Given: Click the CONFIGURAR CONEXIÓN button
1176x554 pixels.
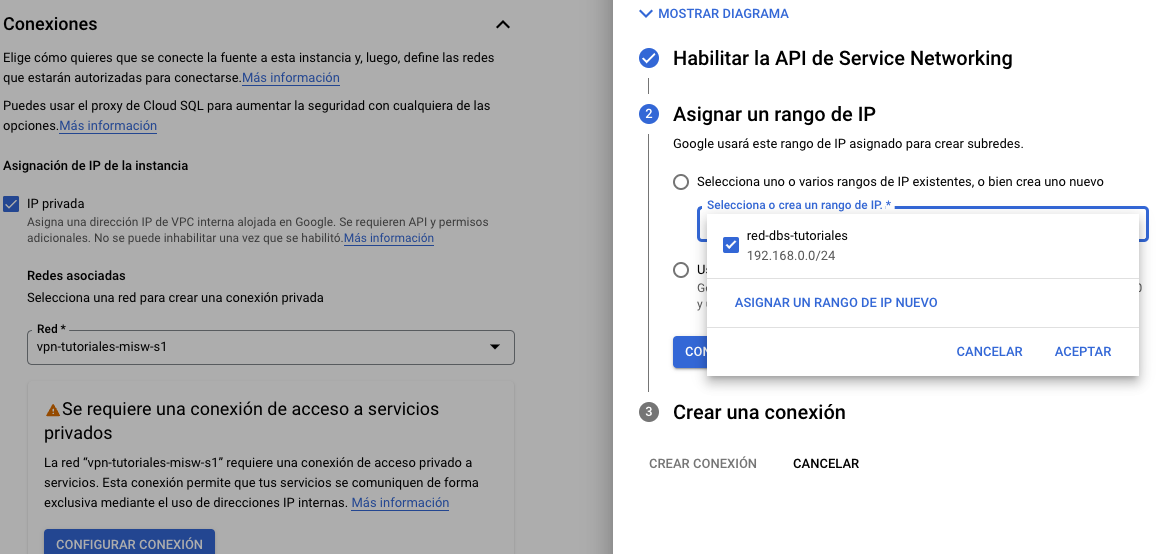Looking at the screenshot, I should (129, 544).
